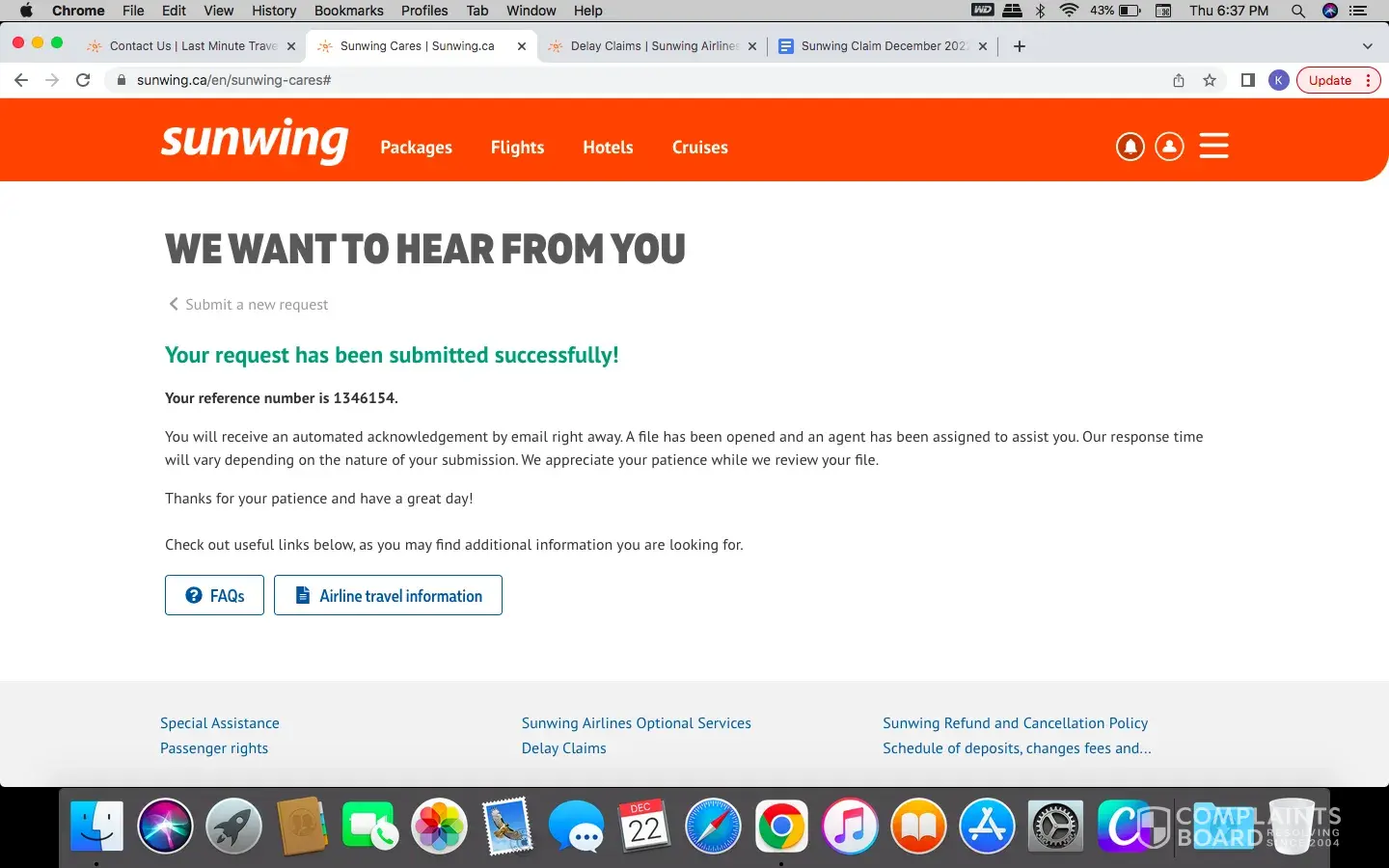The height and width of the screenshot is (868, 1389).
Task: Open the hamburger menu in Sunwing header
Action: tap(1213, 146)
